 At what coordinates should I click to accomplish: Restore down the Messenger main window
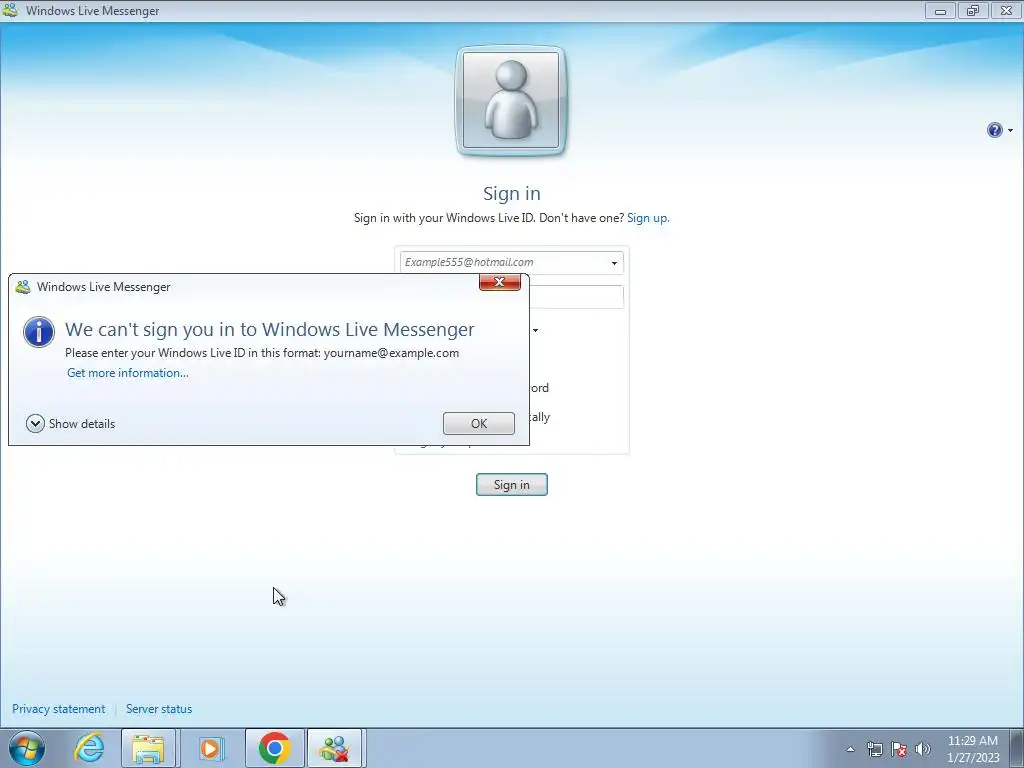click(x=973, y=10)
